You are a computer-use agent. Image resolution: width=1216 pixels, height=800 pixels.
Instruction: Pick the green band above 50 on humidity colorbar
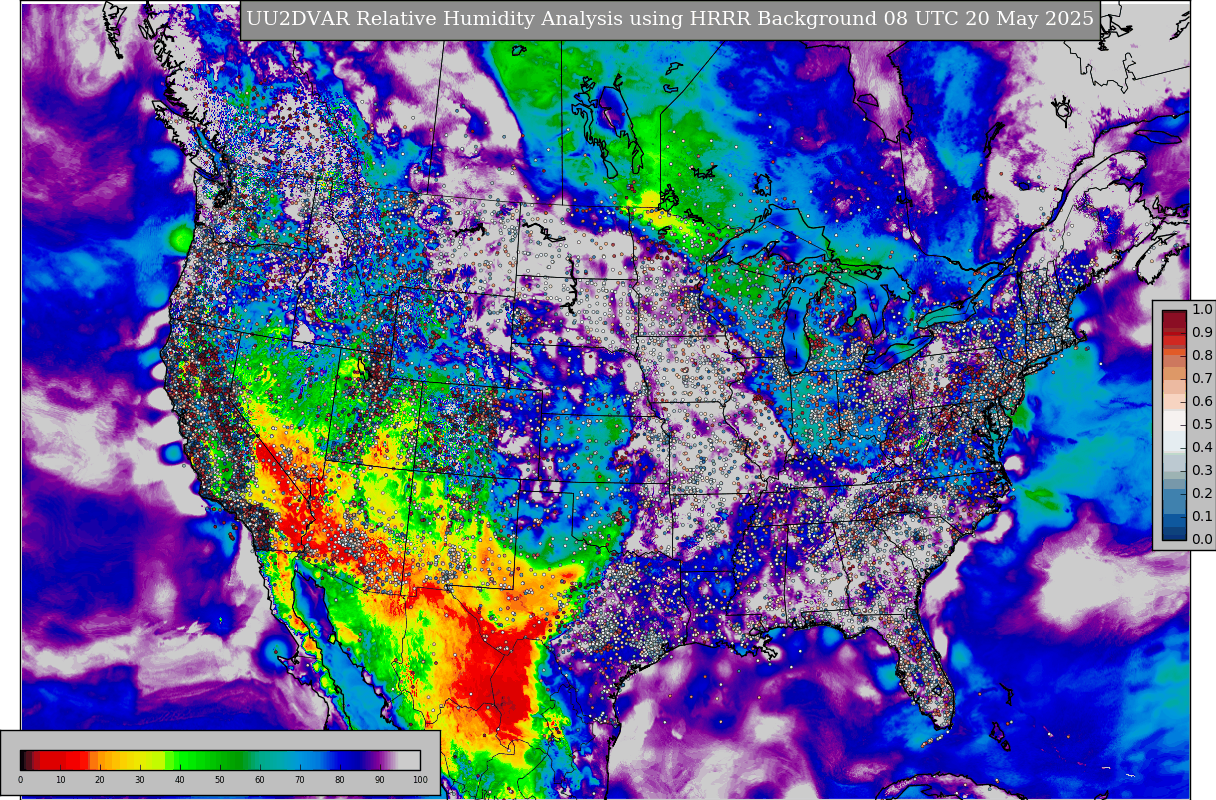tap(220, 760)
